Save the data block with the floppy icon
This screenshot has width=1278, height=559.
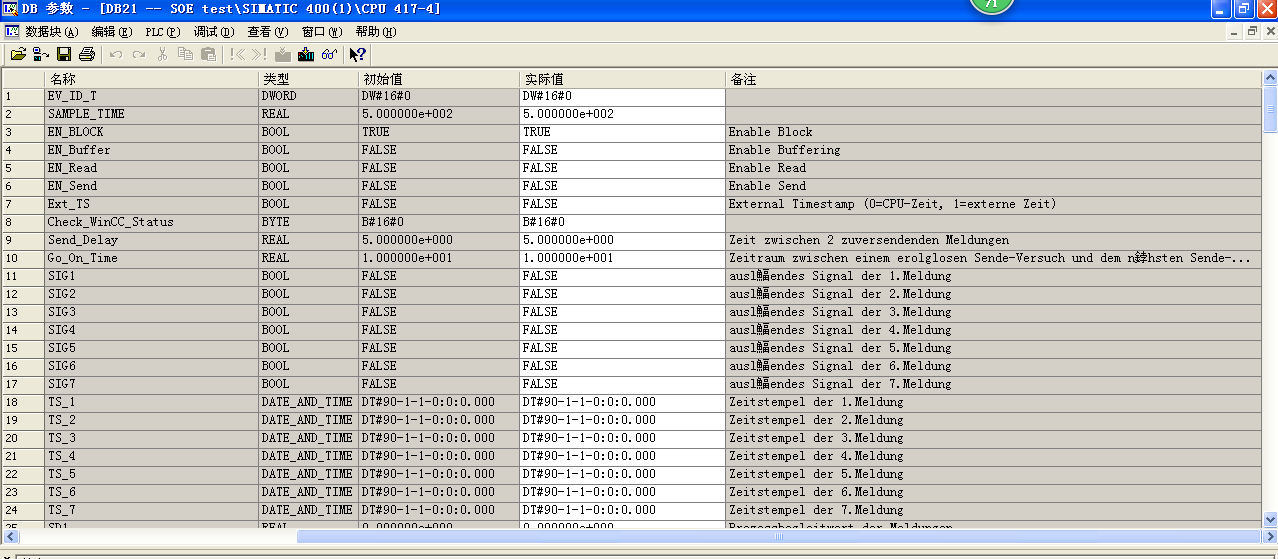tap(64, 54)
